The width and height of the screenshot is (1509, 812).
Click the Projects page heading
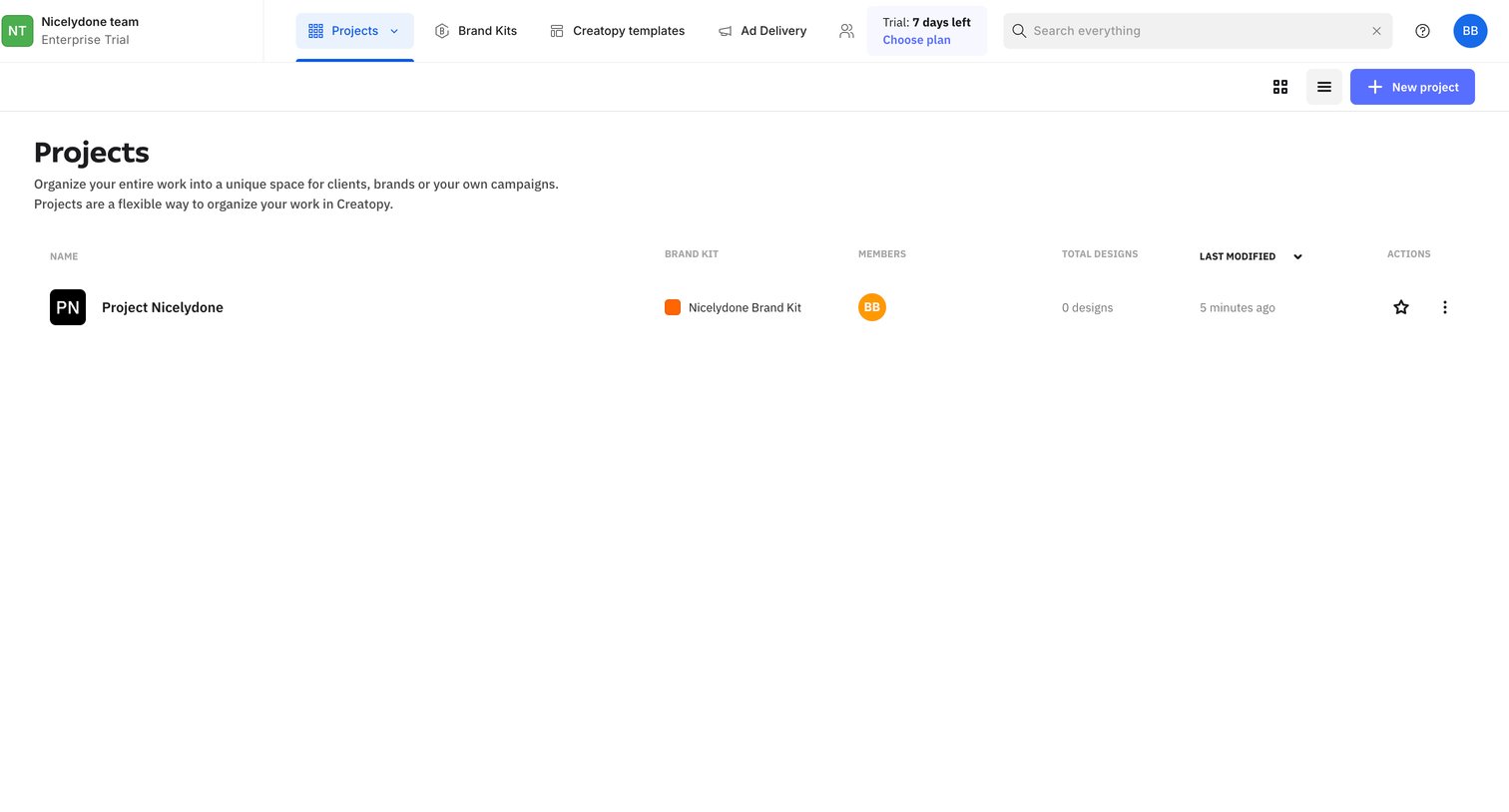point(92,153)
